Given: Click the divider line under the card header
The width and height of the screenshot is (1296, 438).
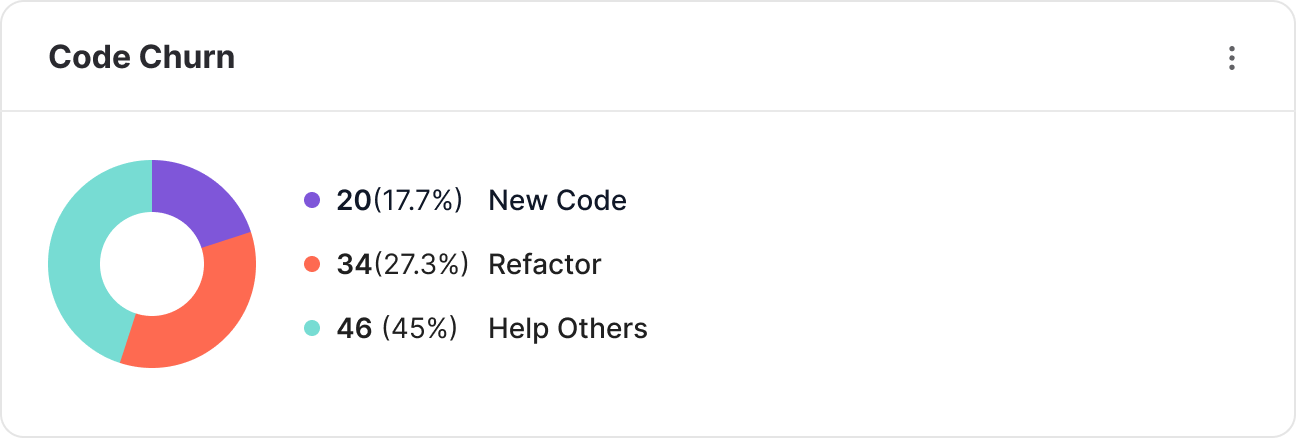Looking at the screenshot, I should [x=648, y=111].
